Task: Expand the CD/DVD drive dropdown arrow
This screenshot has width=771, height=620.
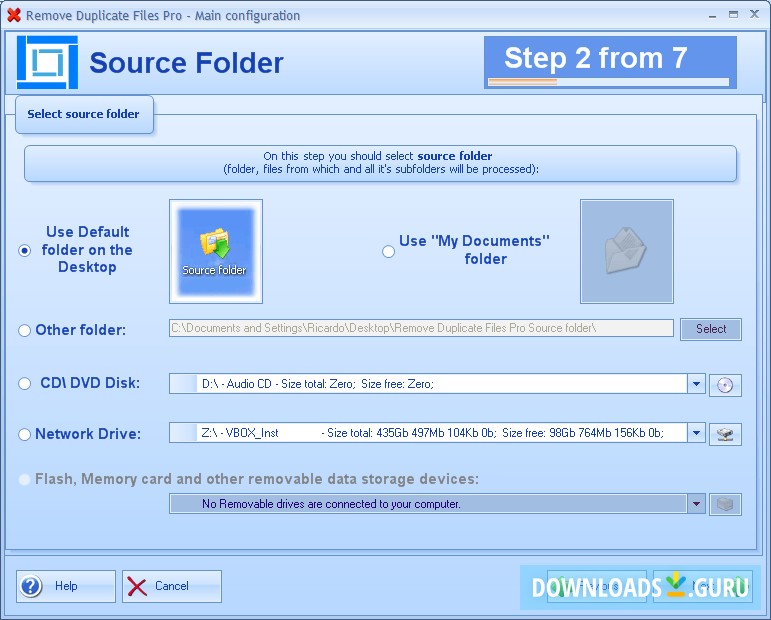Action: 696,384
